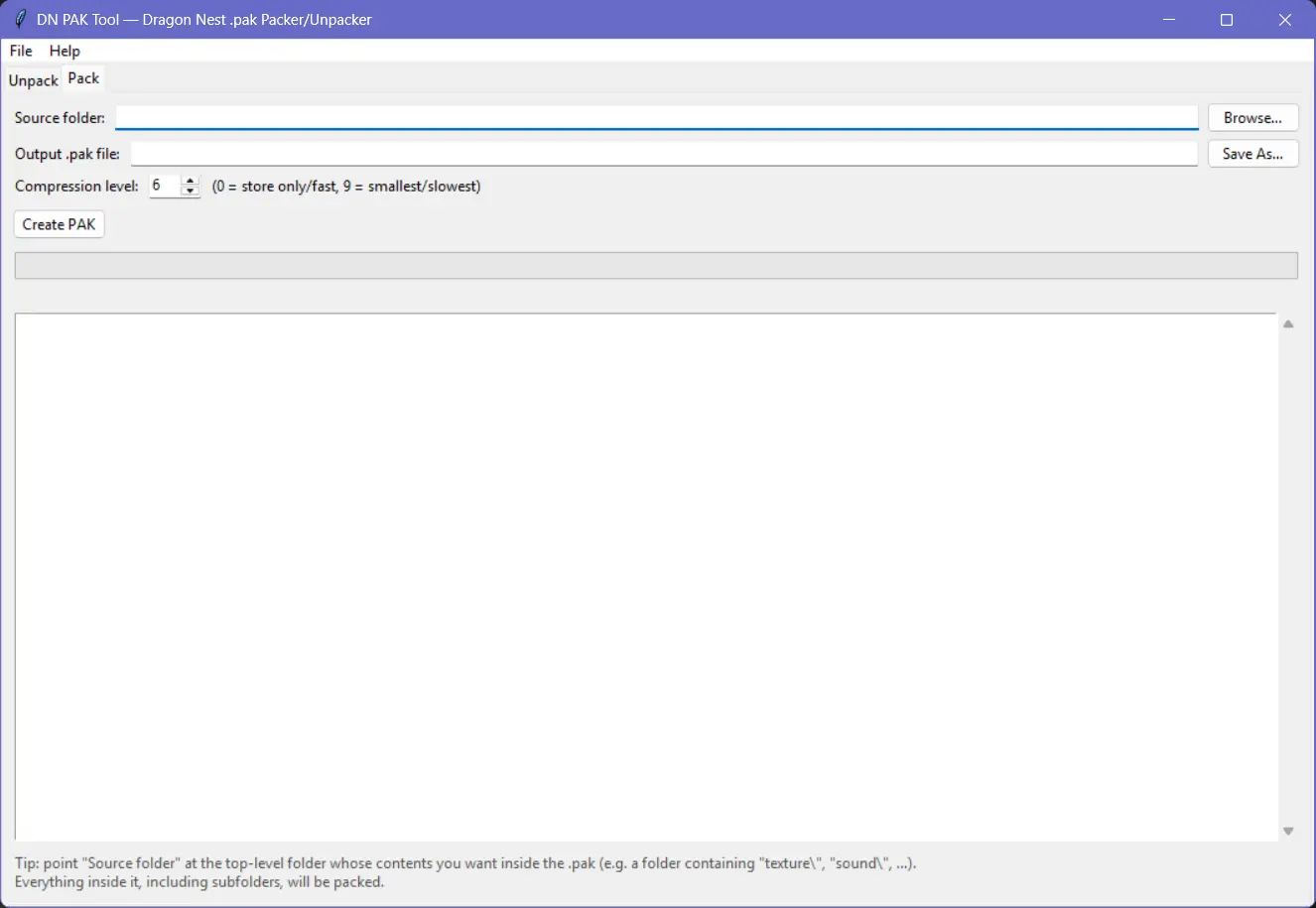Focus the Source folder input field
Viewport: 1316px width, 908px height.
pos(656,117)
